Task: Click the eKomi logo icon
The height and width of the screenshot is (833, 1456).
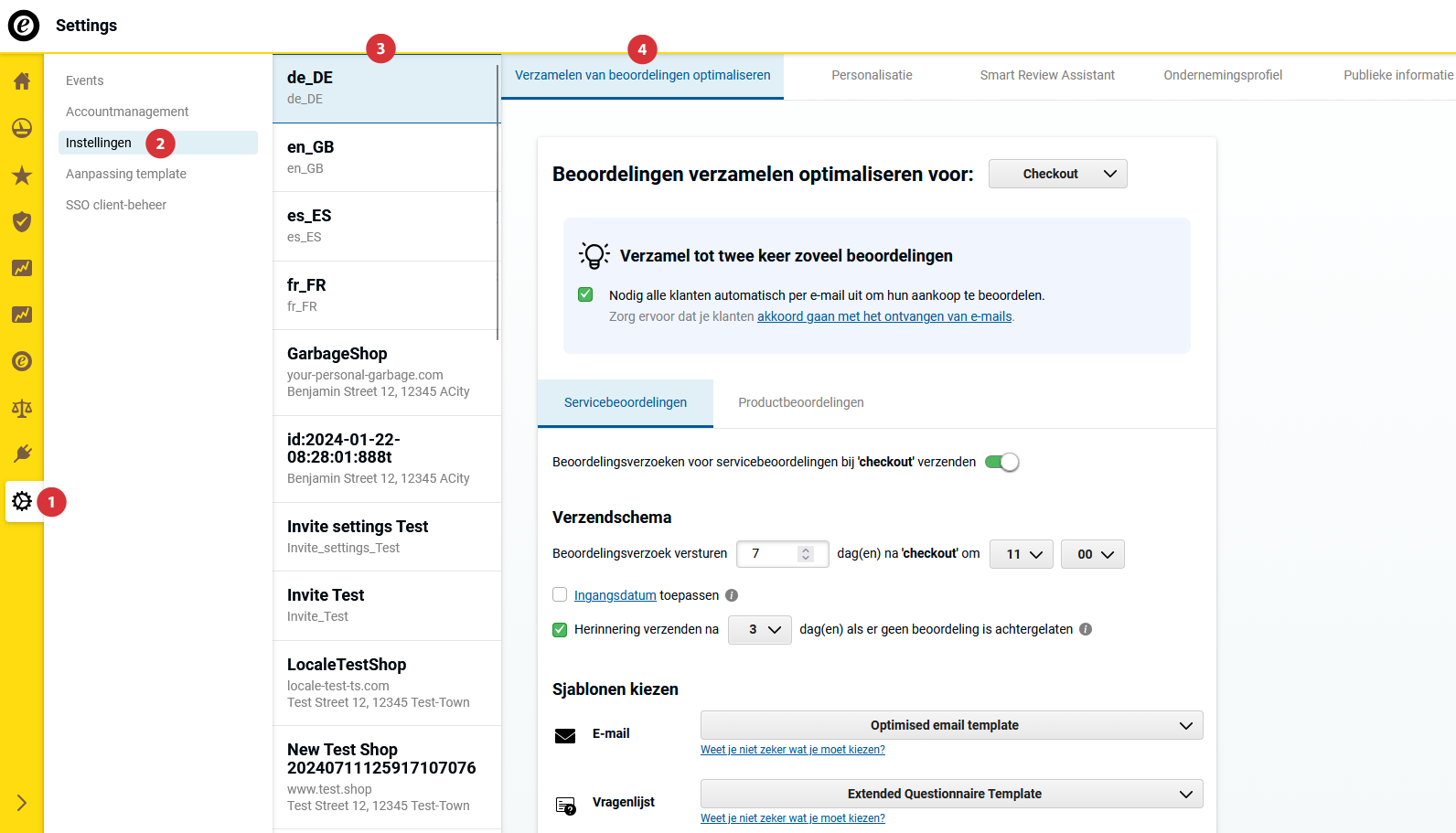Action: click(x=24, y=26)
